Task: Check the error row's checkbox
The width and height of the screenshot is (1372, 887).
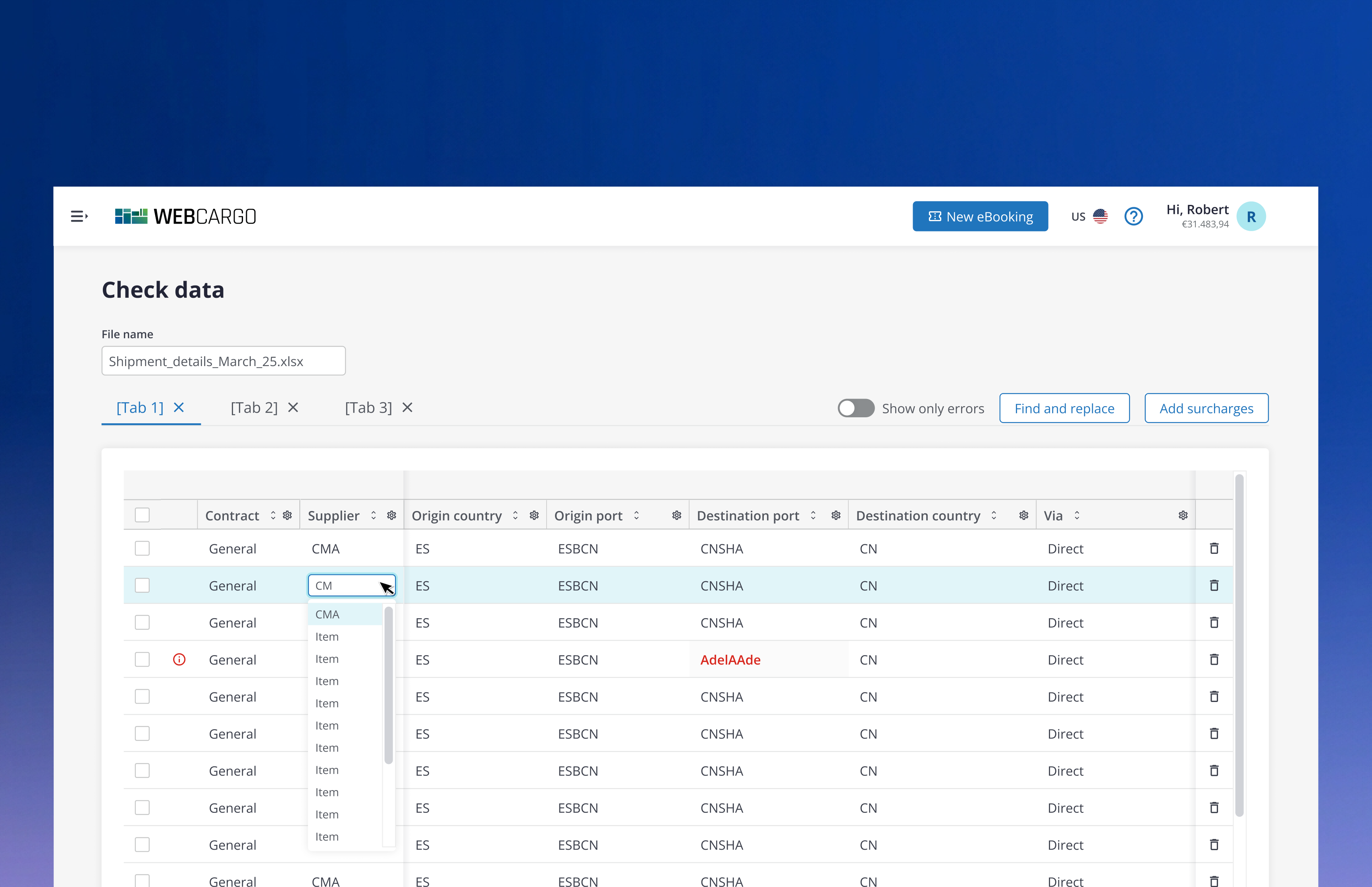Action: 142,659
